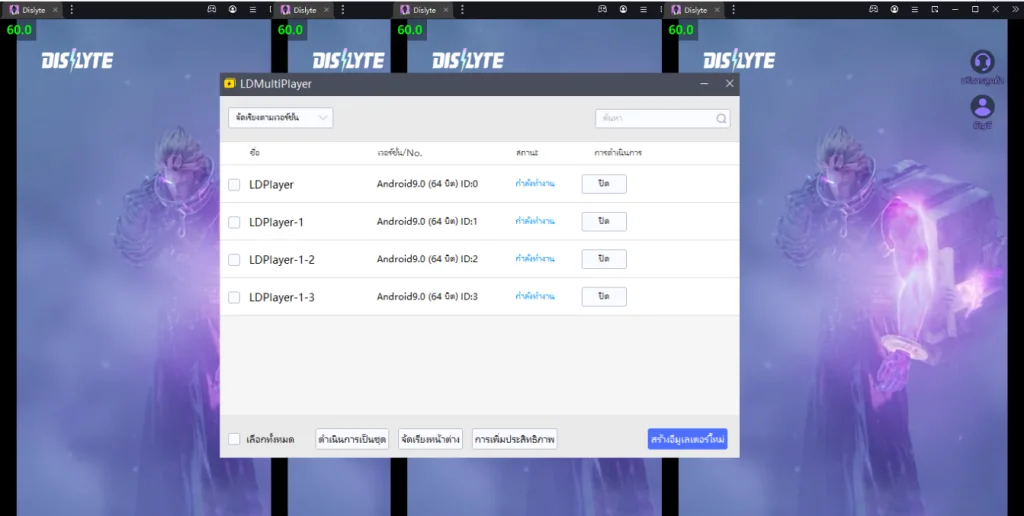Click ปิด button for LDPlayer-1-3 row

point(604,297)
